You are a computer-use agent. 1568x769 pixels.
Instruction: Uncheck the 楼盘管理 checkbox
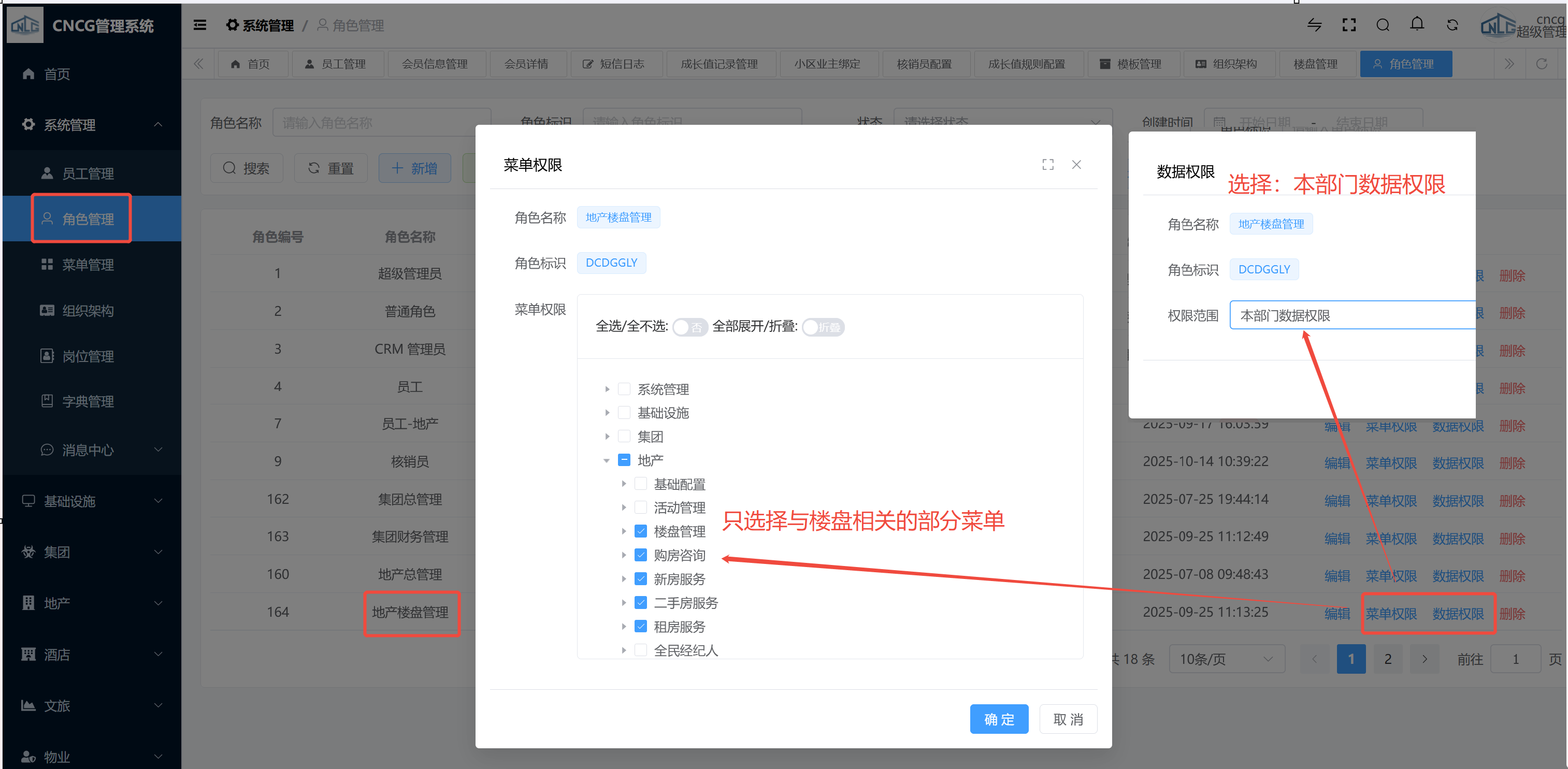pyautogui.click(x=640, y=531)
